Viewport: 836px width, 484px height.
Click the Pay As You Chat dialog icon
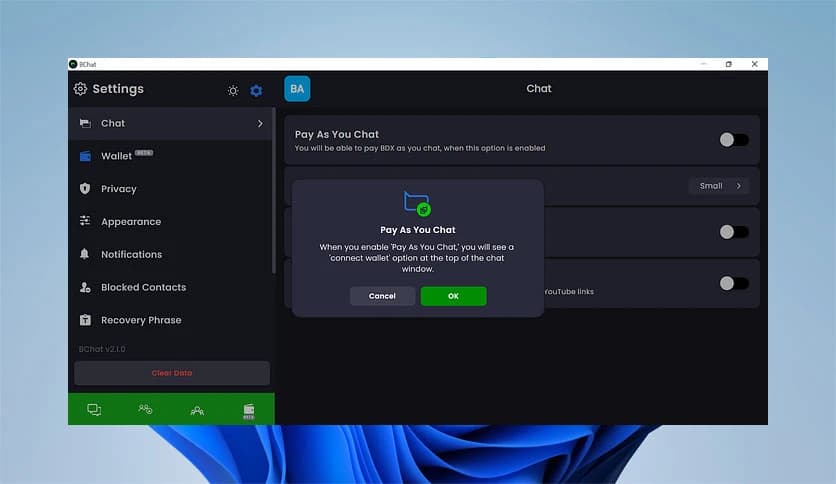[x=417, y=204]
